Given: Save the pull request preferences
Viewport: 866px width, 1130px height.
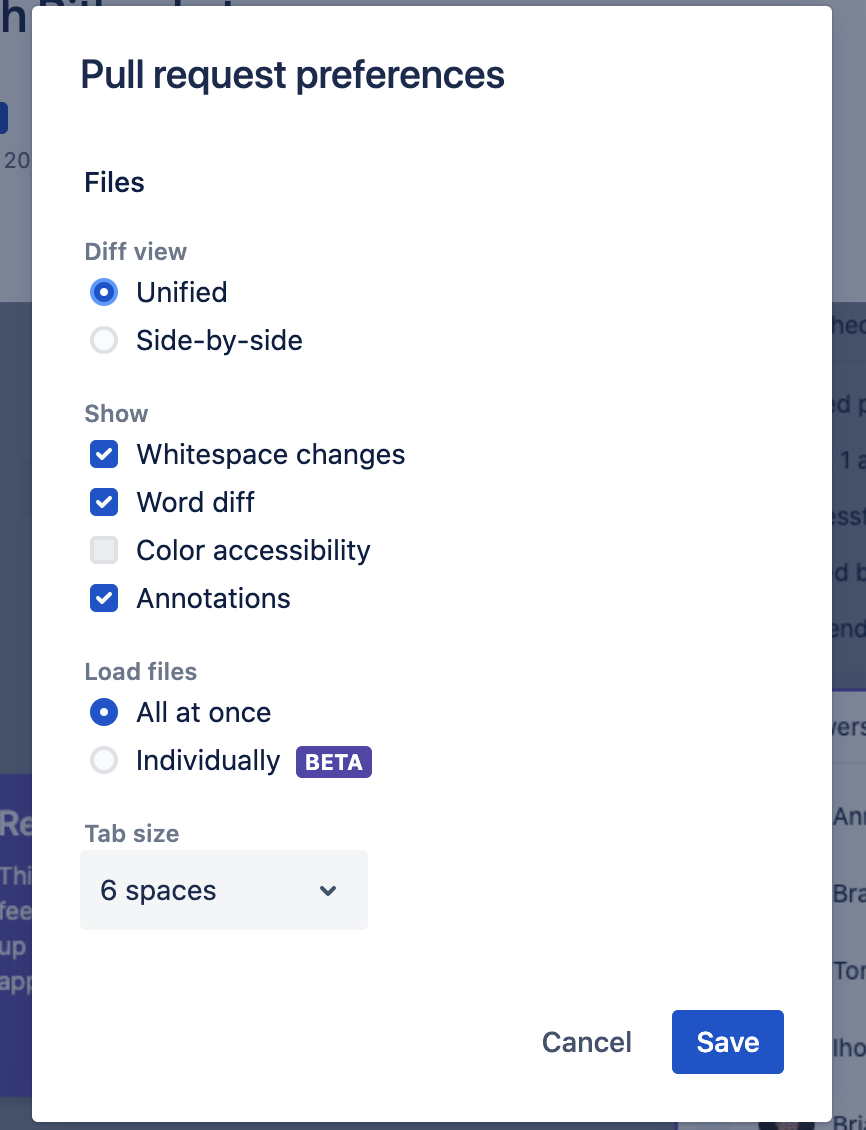Looking at the screenshot, I should [x=727, y=1041].
